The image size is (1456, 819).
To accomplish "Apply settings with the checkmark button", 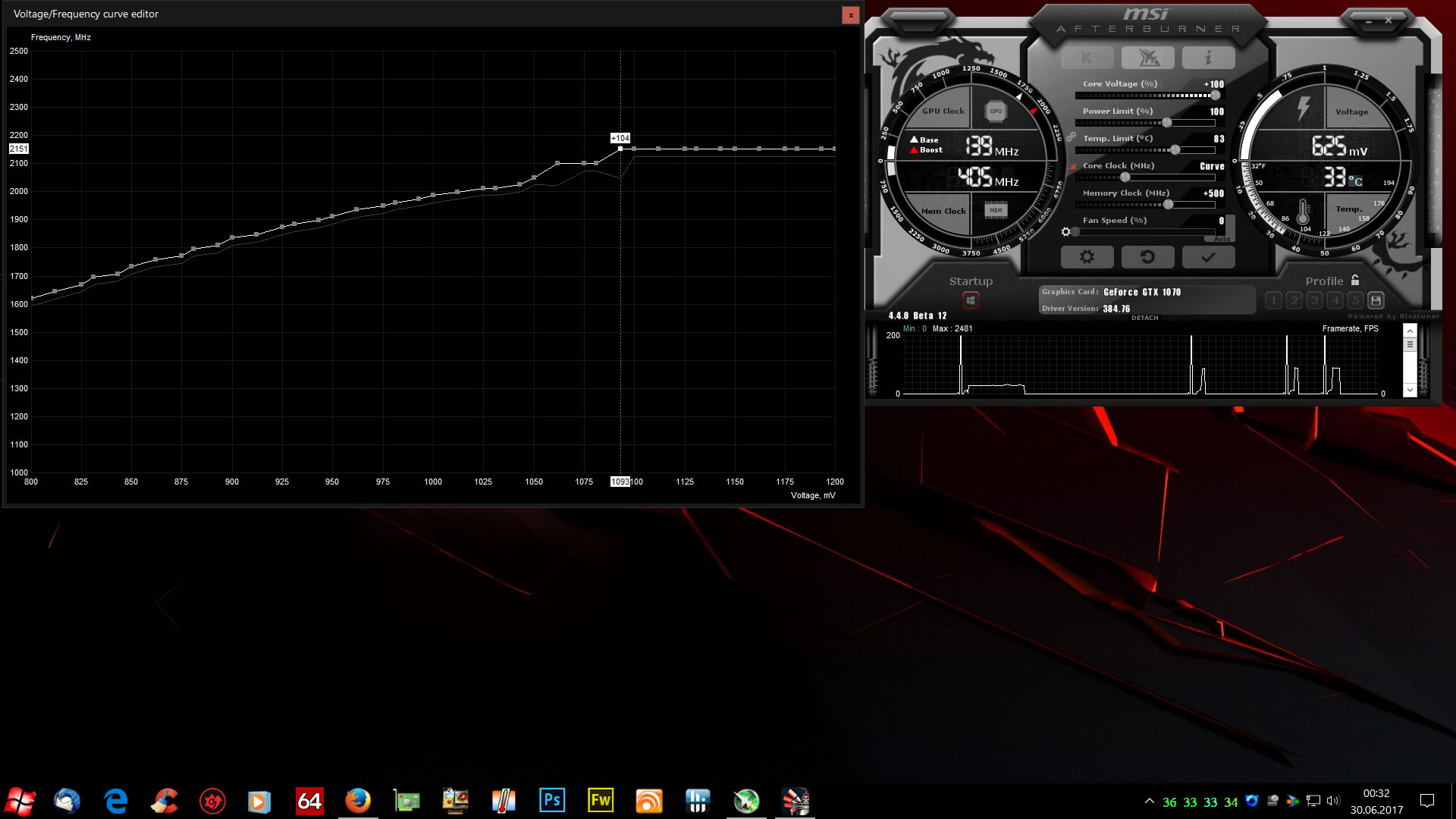I will coord(1208,257).
